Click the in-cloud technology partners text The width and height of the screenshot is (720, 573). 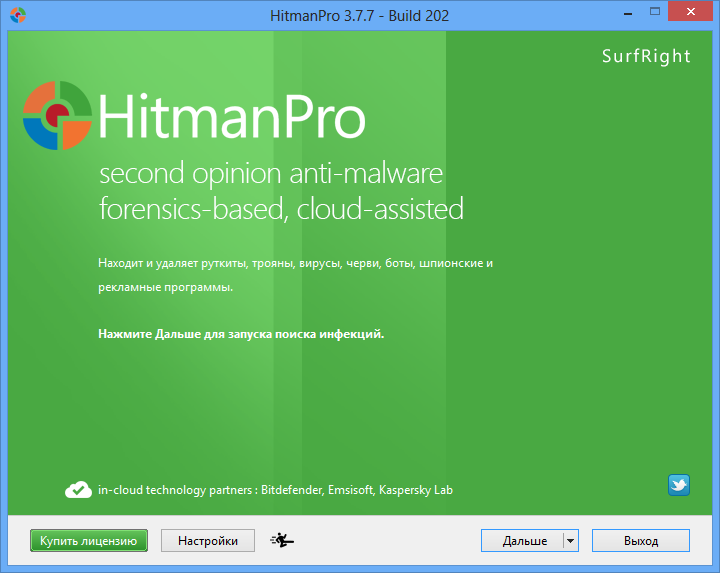[x=276, y=490]
